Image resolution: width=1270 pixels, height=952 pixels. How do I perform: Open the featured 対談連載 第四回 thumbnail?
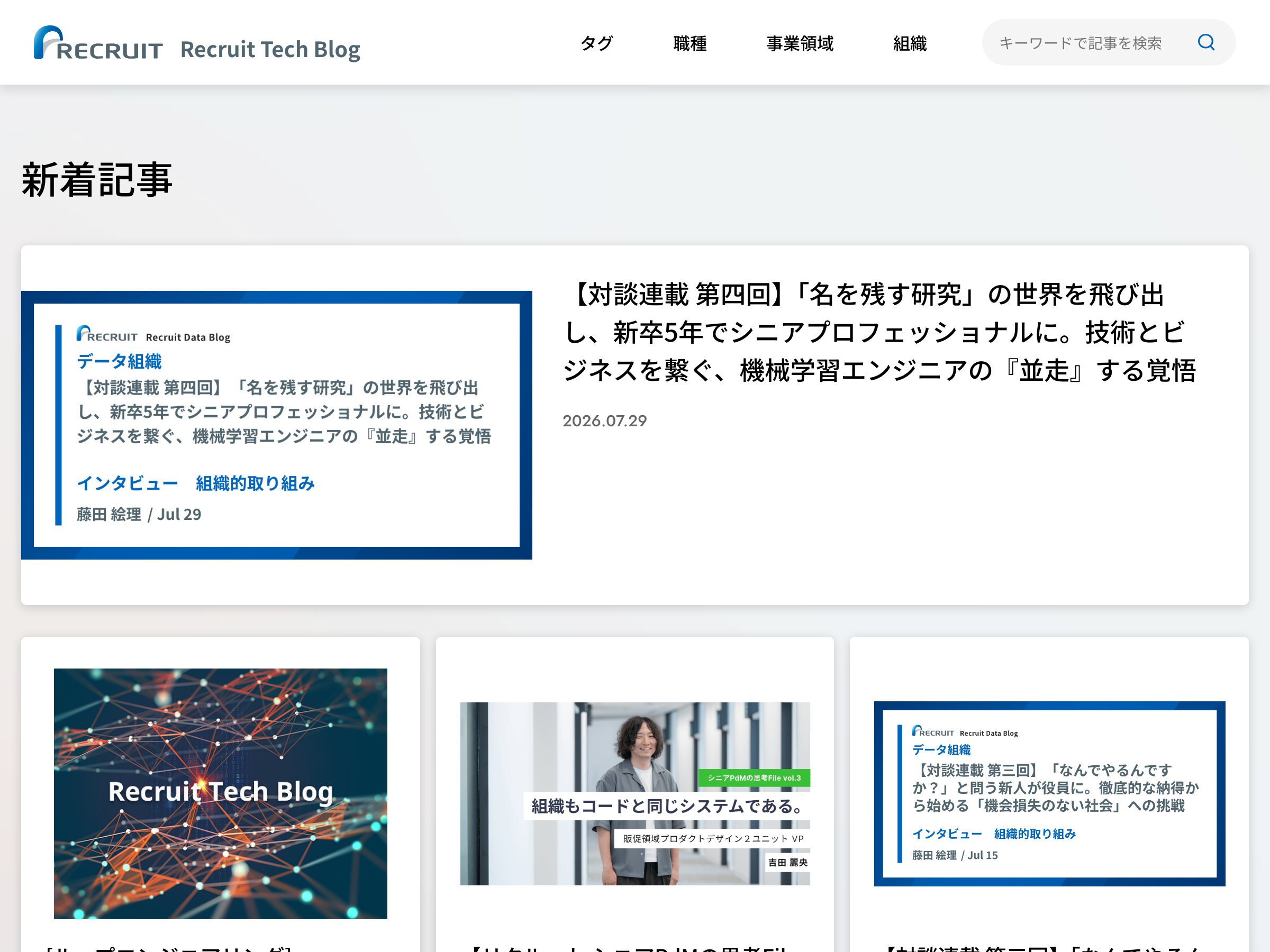[277, 425]
